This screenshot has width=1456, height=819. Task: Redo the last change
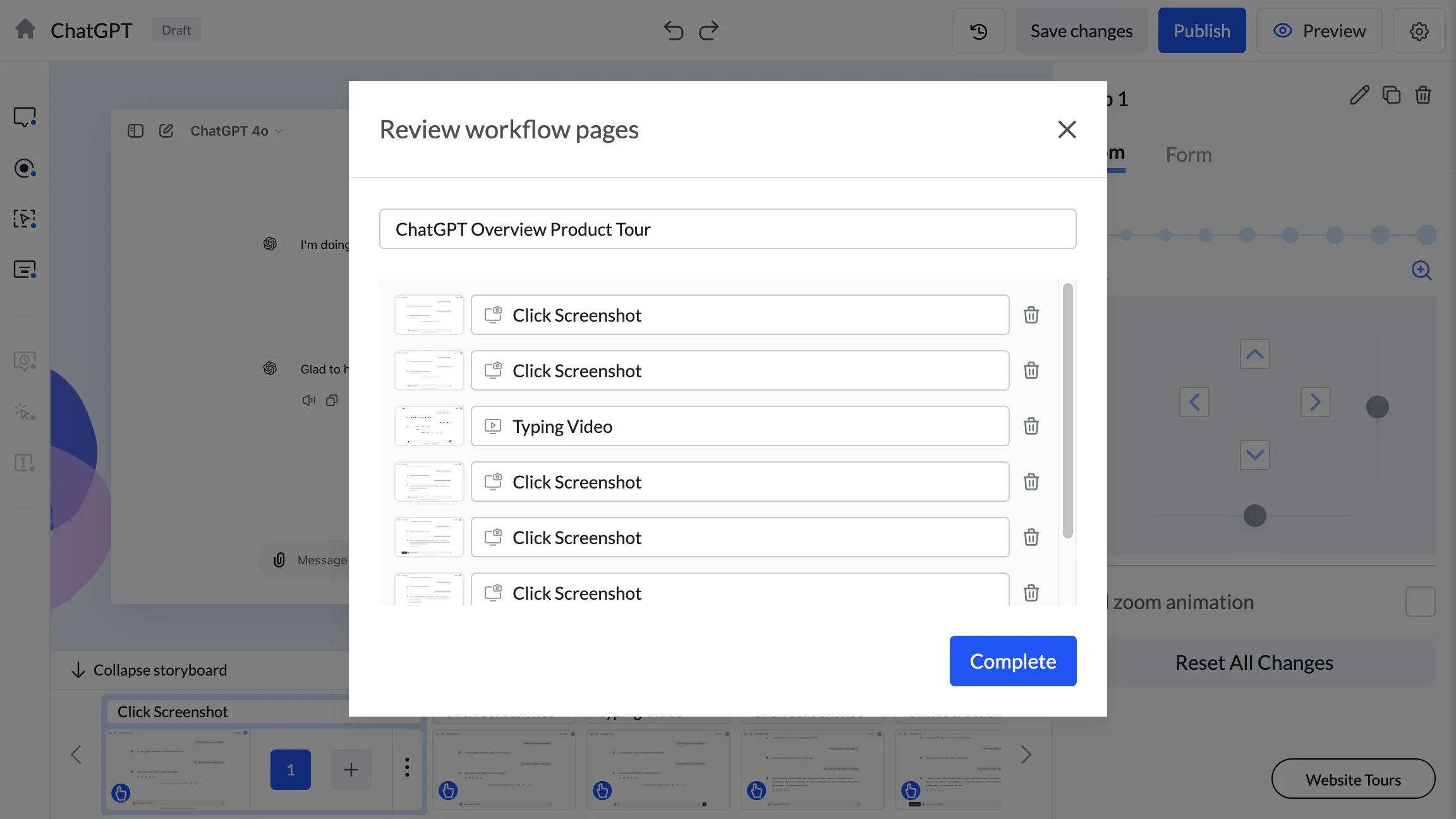tap(709, 30)
